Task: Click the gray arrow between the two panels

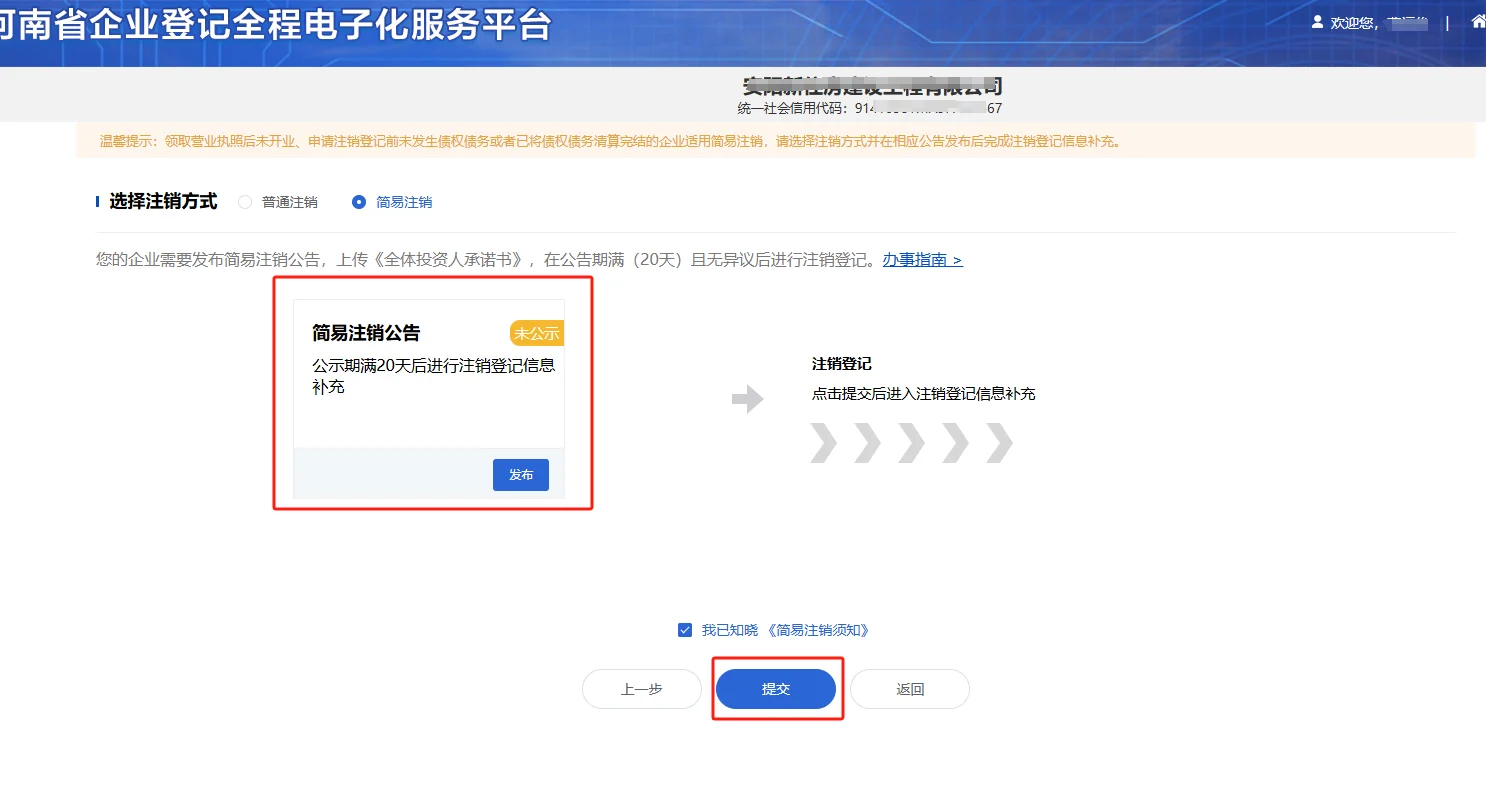Action: [x=747, y=398]
